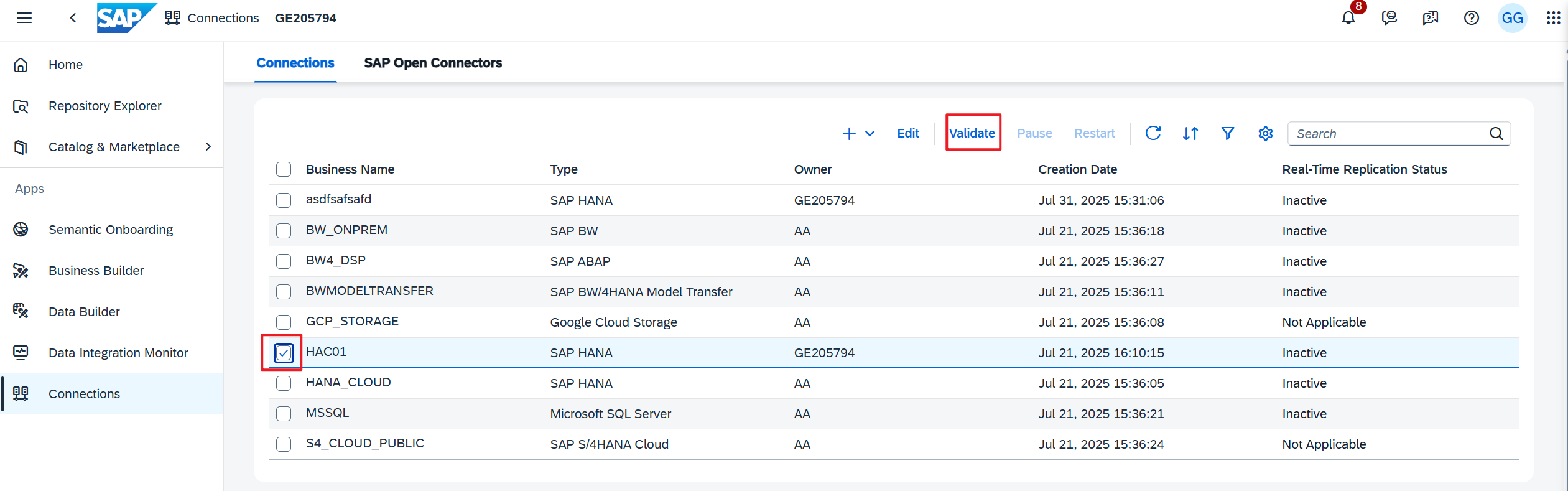Click the Google Cloud Storage type cell

coord(613,322)
